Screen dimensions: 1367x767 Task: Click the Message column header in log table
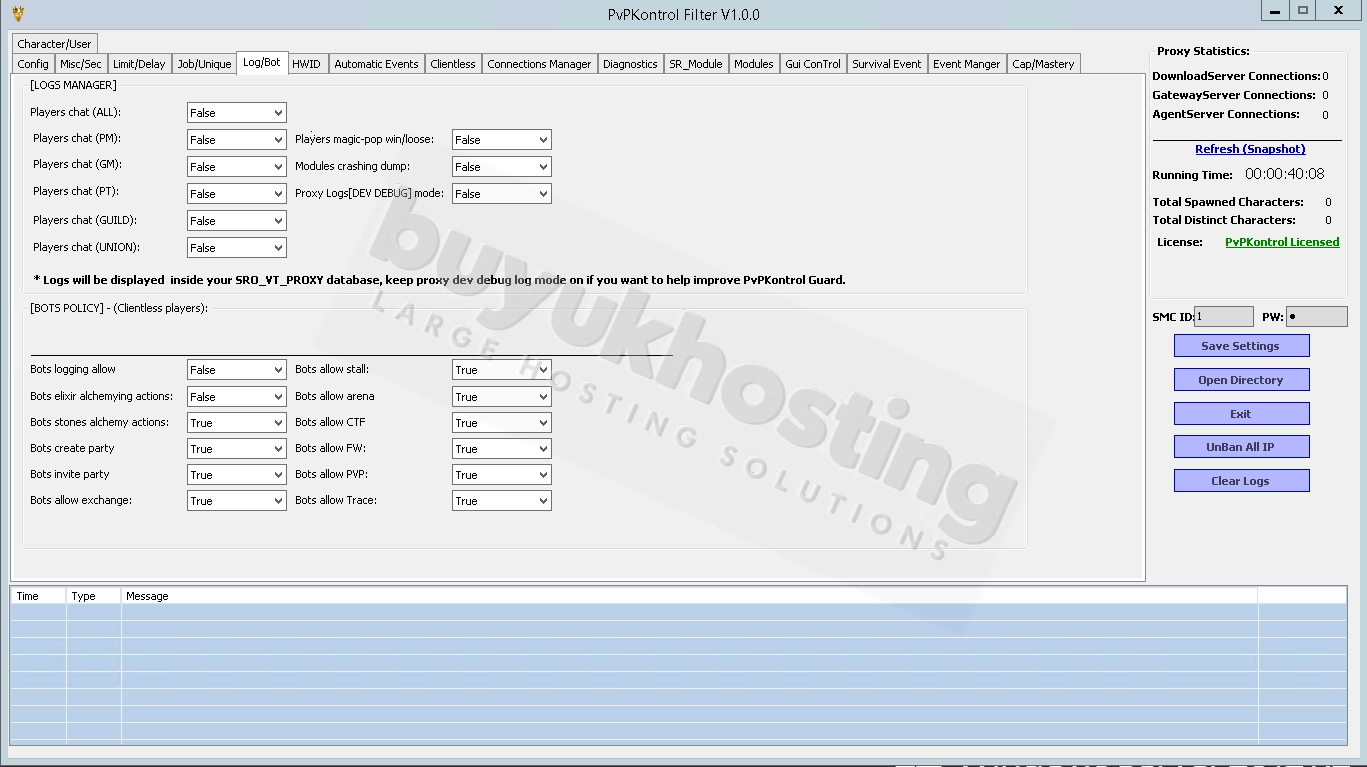coord(689,596)
